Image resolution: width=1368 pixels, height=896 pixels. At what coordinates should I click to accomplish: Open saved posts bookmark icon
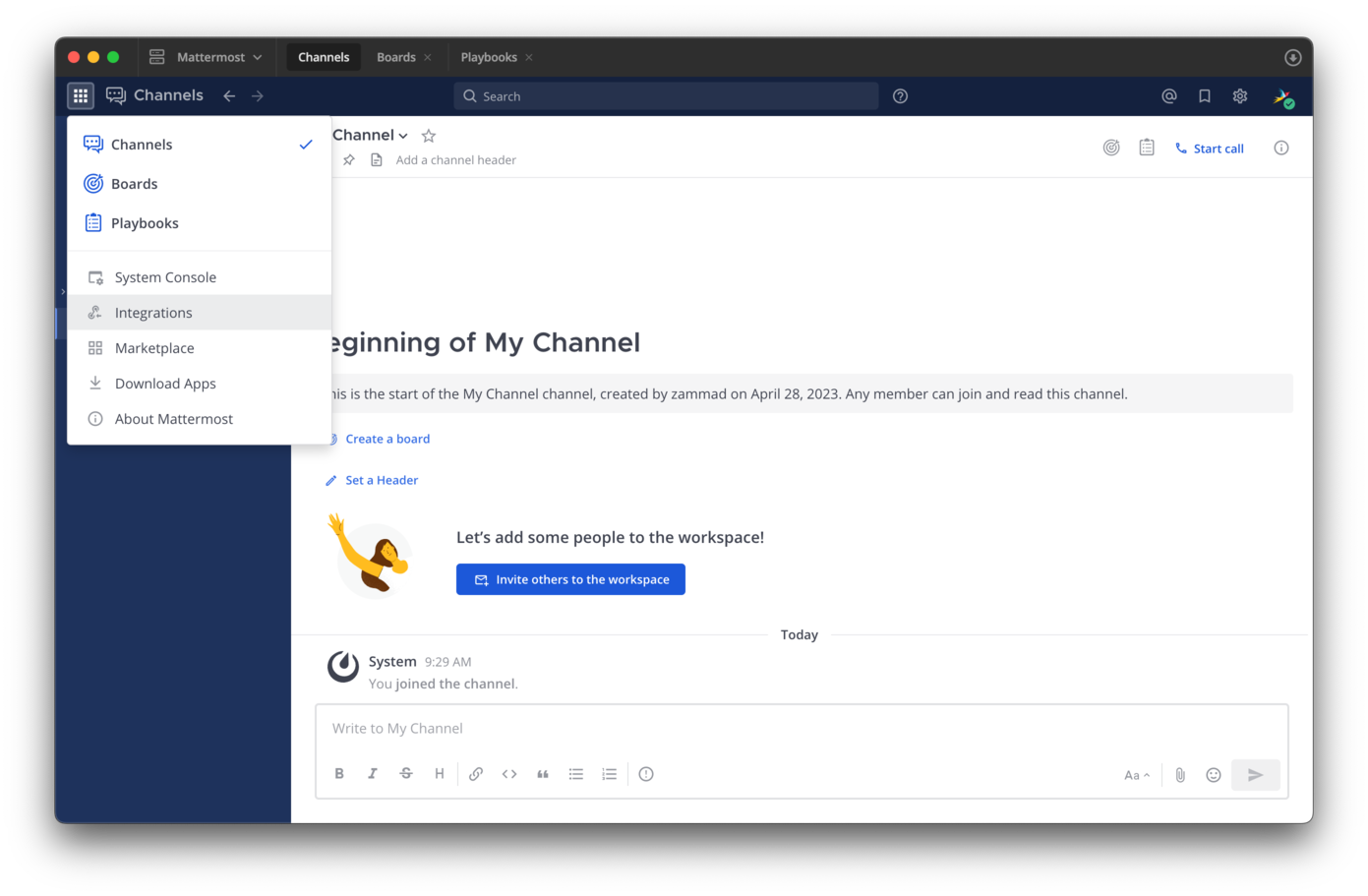point(1205,95)
